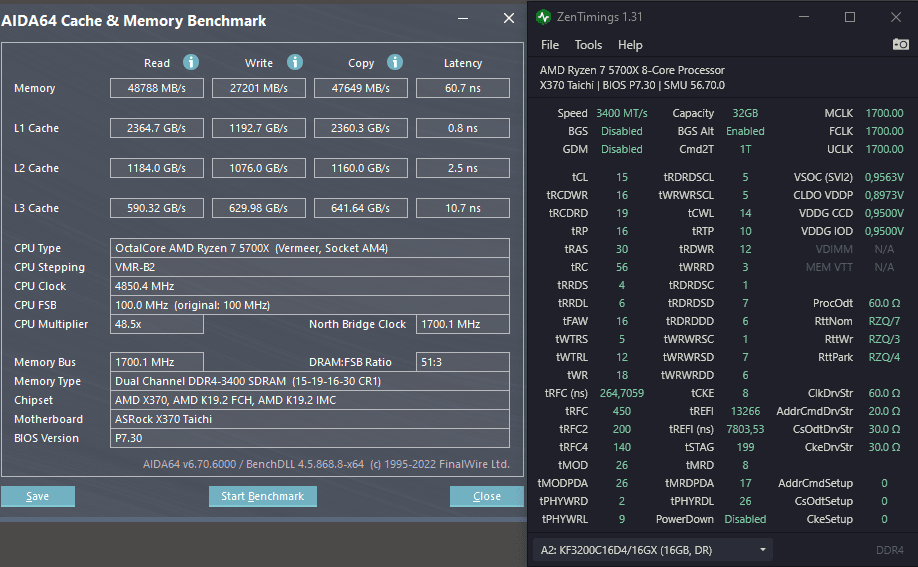Click the CPU Type information field

(310, 248)
